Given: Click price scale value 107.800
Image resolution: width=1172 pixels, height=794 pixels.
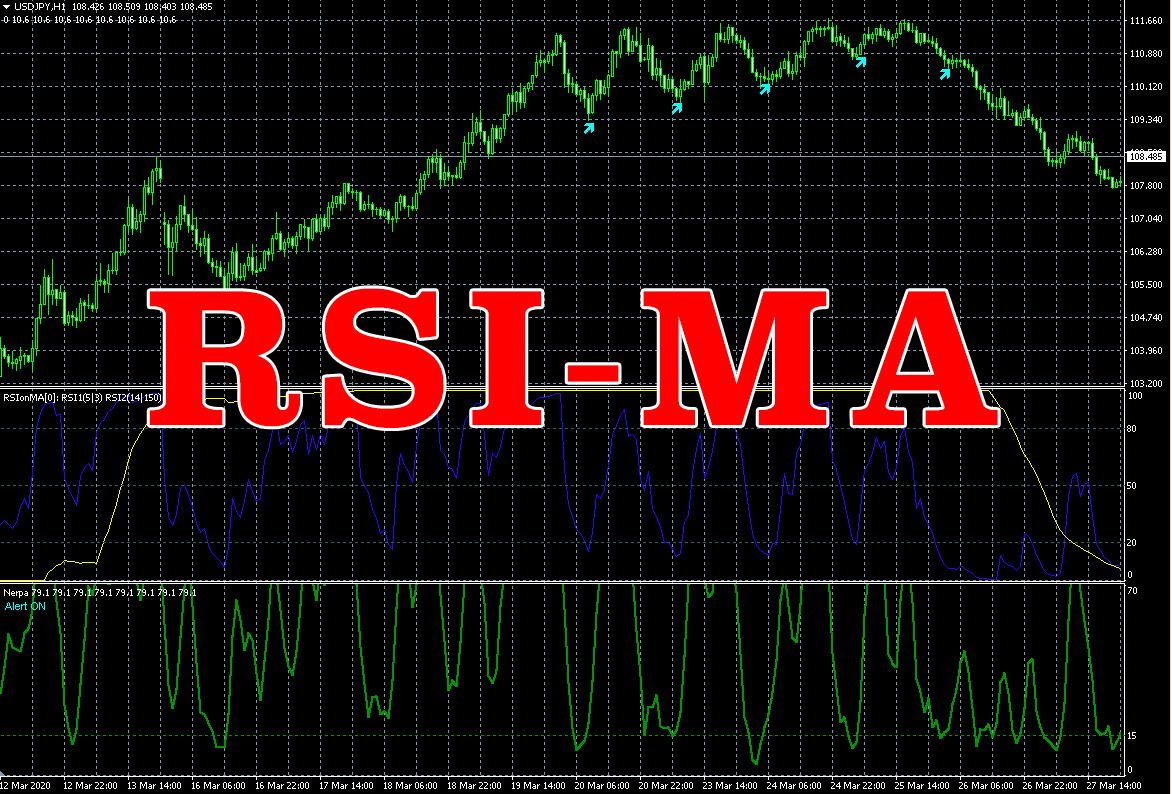Looking at the screenshot, I should point(1146,185).
